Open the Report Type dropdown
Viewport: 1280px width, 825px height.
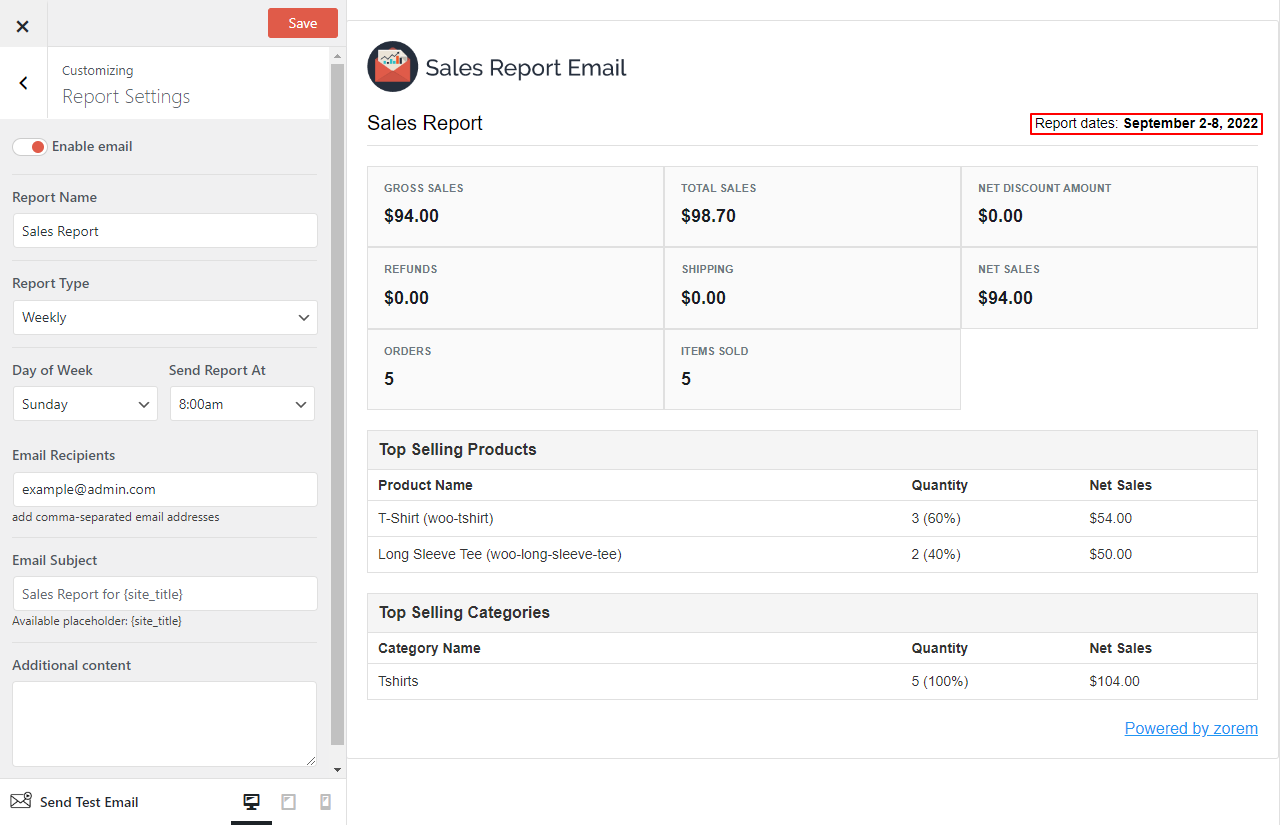coord(164,317)
